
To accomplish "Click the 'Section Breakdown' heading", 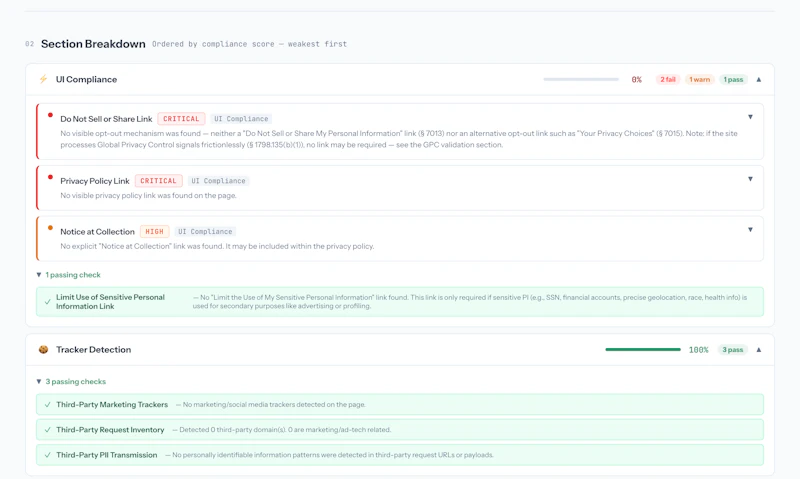I will pyautogui.click(x=93, y=44).
